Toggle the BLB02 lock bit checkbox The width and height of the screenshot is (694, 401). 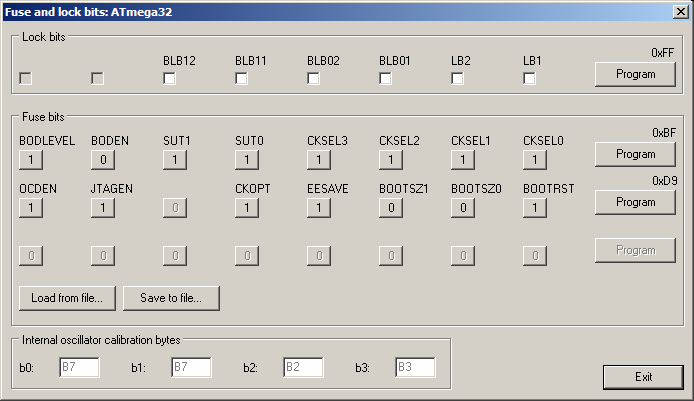(x=313, y=79)
